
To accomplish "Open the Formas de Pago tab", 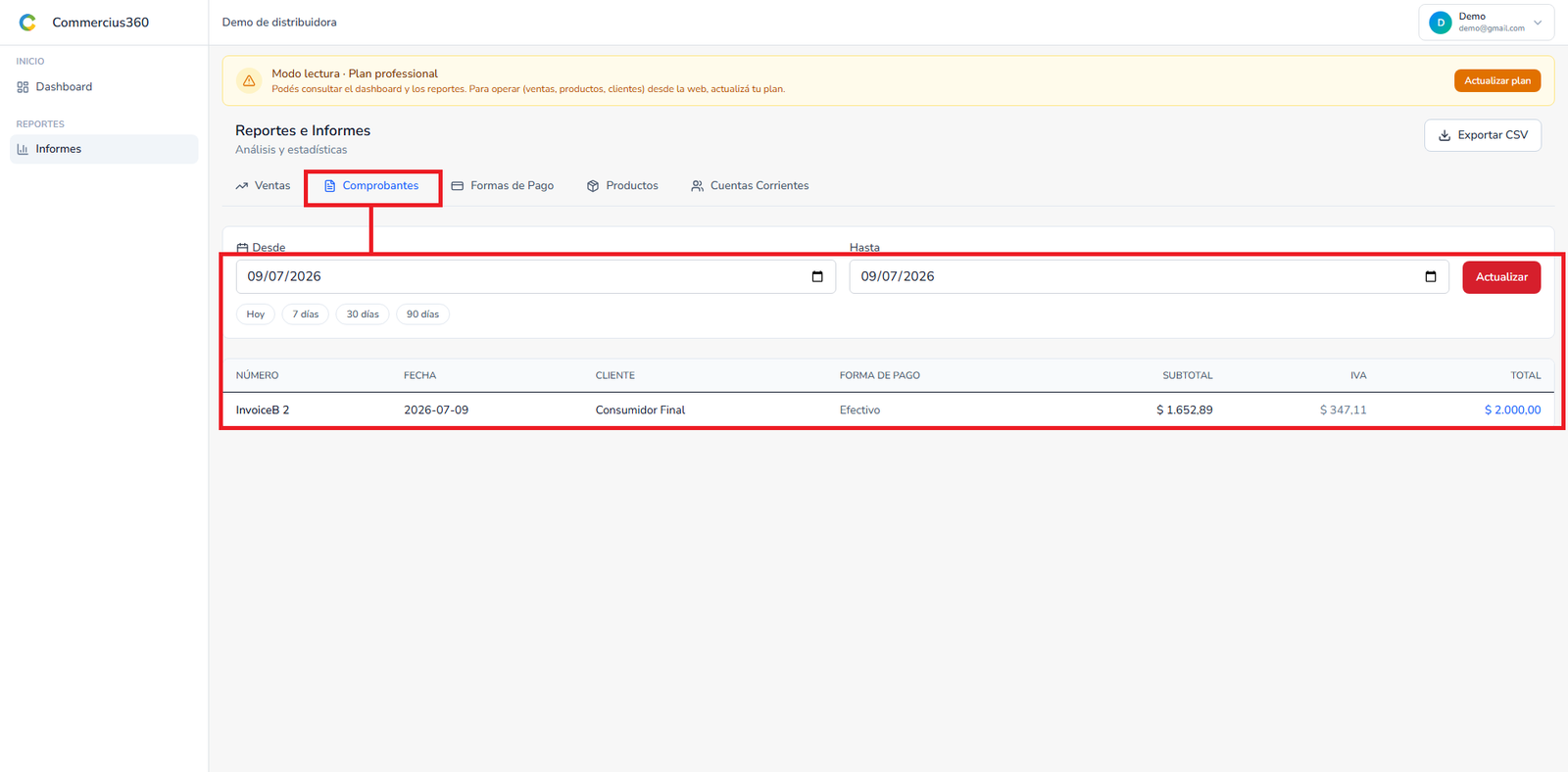I will coord(503,185).
